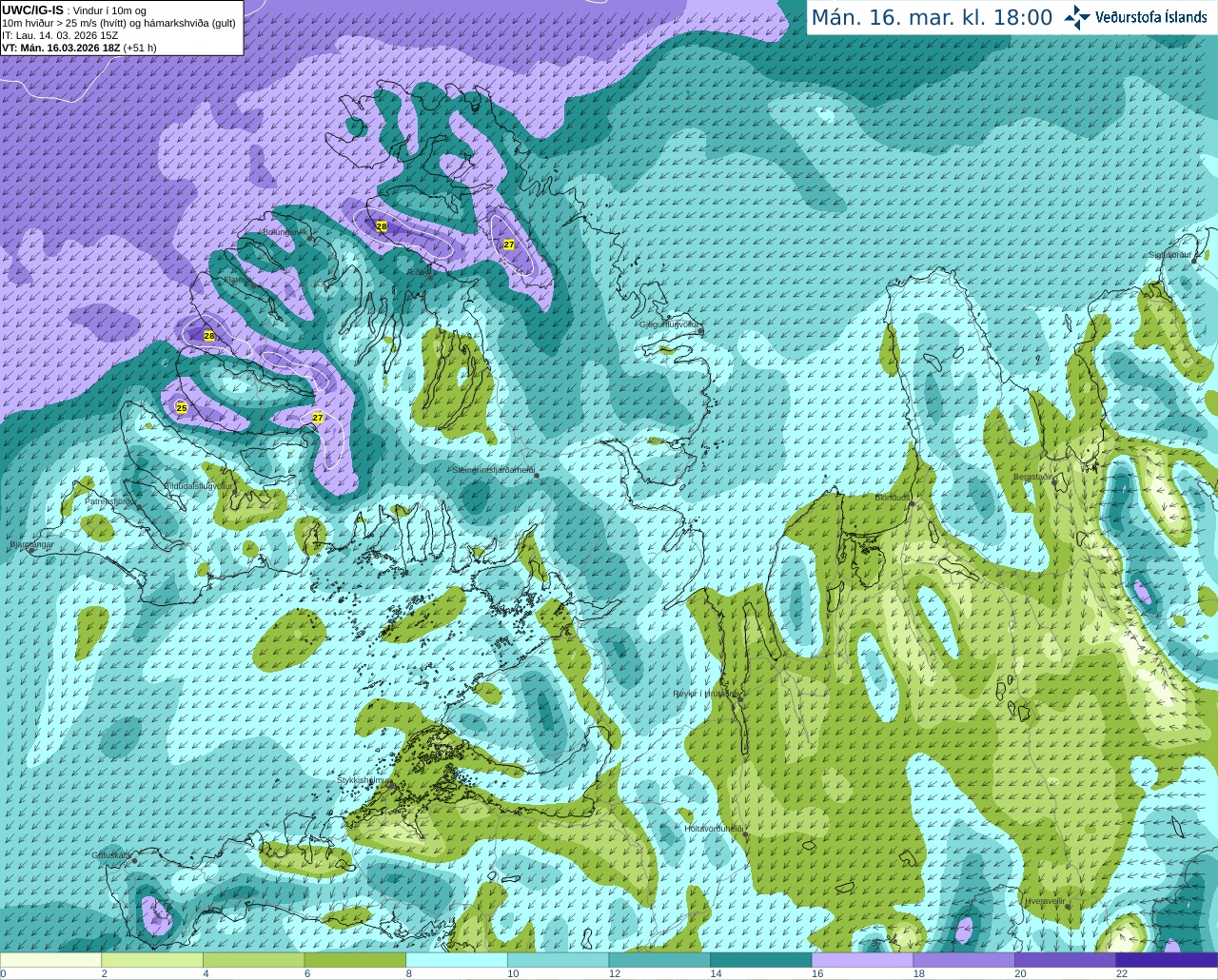Click the 18–20 m/s purple legend swatch
1218x980 pixels.
[964, 960]
